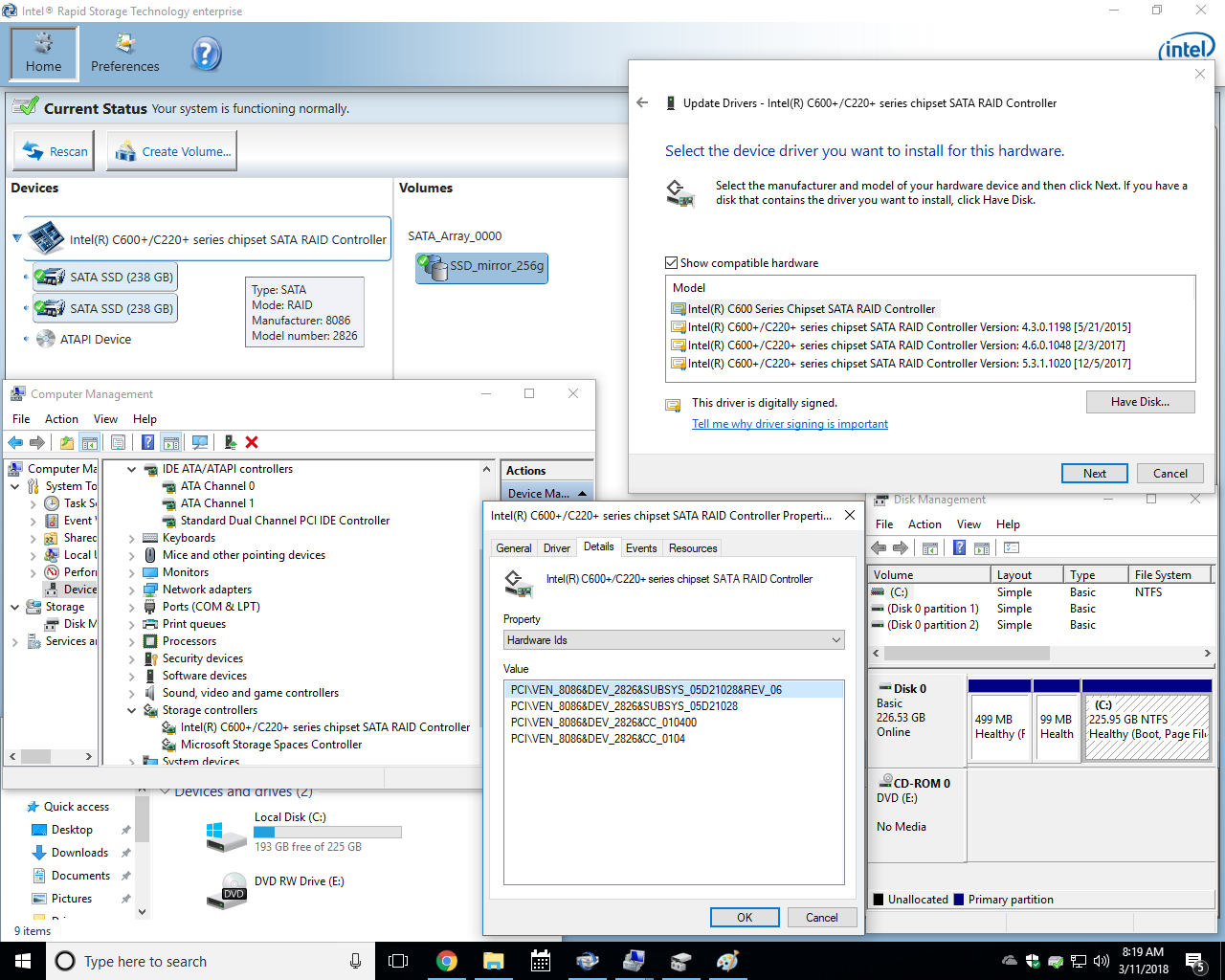Viewport: 1225px width, 980px height.
Task: Select Intel C600 Series Chipset SATA RAID Controller
Action: [804, 308]
